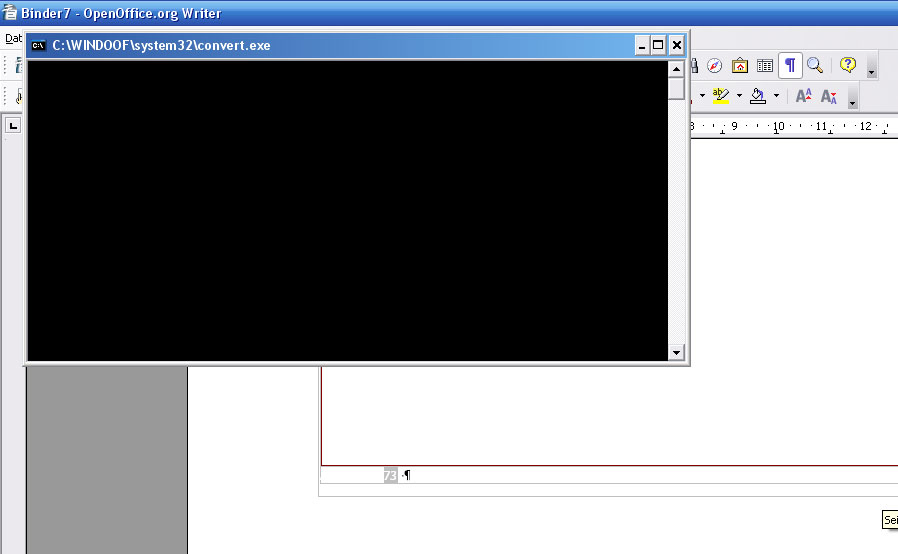Screen dimensions: 898x554
Task: Toggle nonprinting characters pilcrow button
Action: (x=790, y=66)
